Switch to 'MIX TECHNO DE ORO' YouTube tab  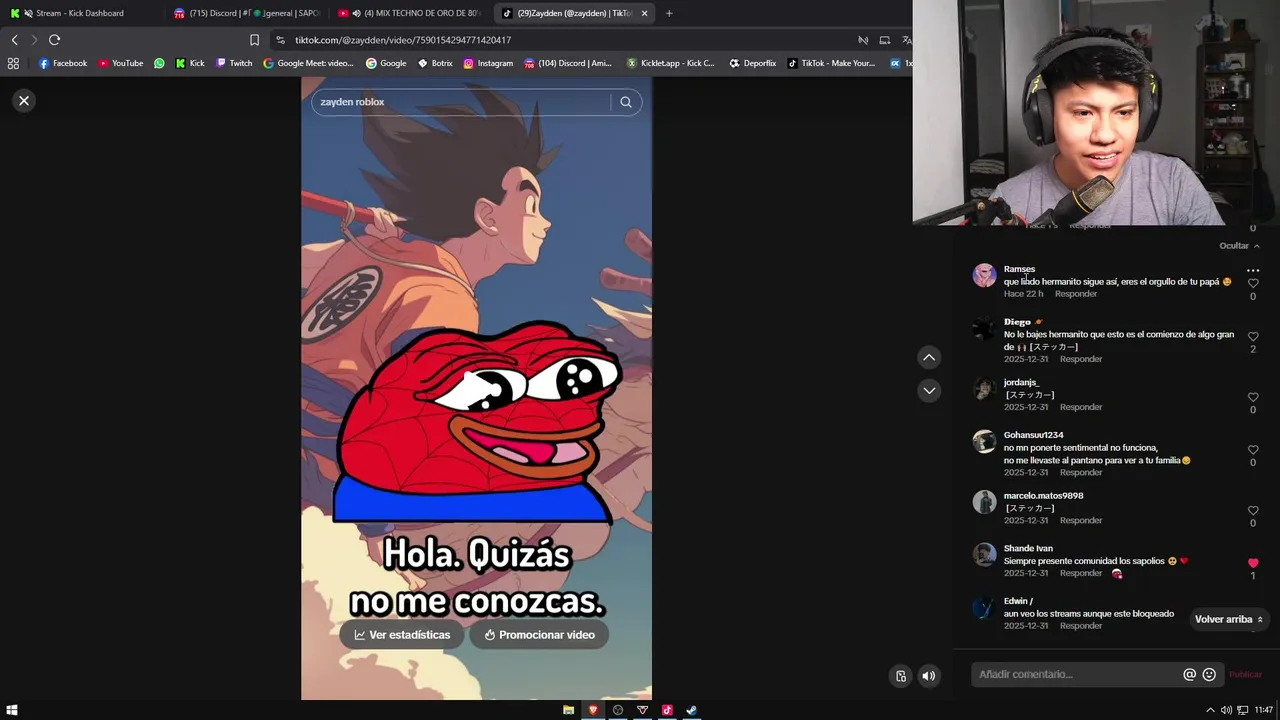tap(409, 13)
